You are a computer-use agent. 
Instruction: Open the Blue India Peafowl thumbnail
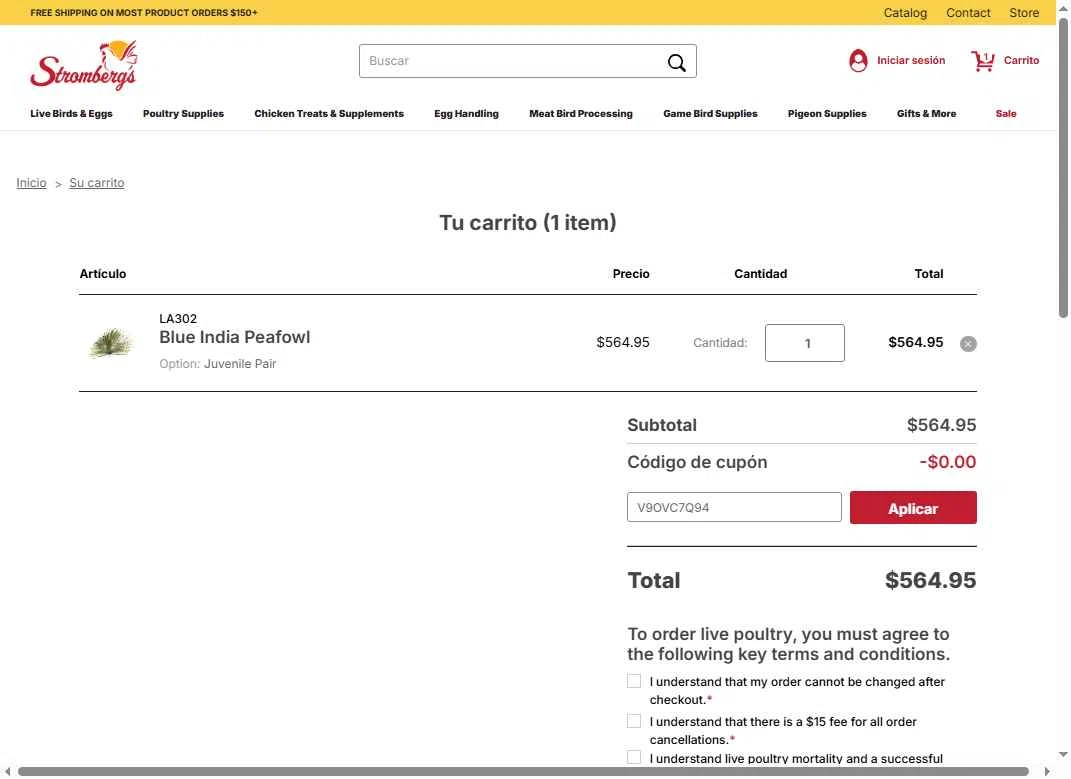pyautogui.click(x=111, y=342)
